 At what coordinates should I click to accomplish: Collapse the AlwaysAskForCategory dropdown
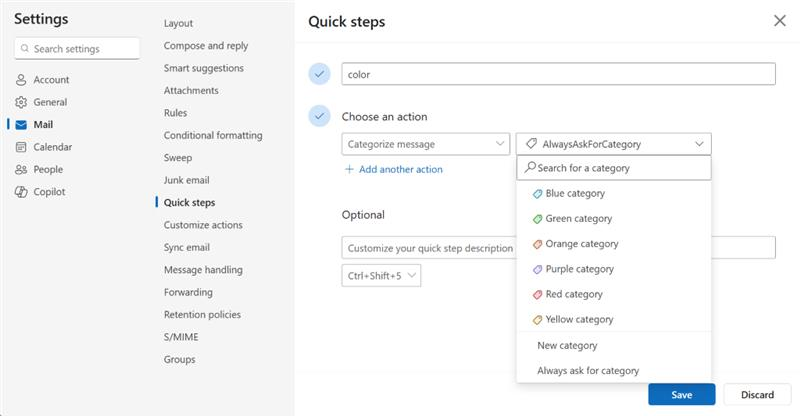point(699,144)
